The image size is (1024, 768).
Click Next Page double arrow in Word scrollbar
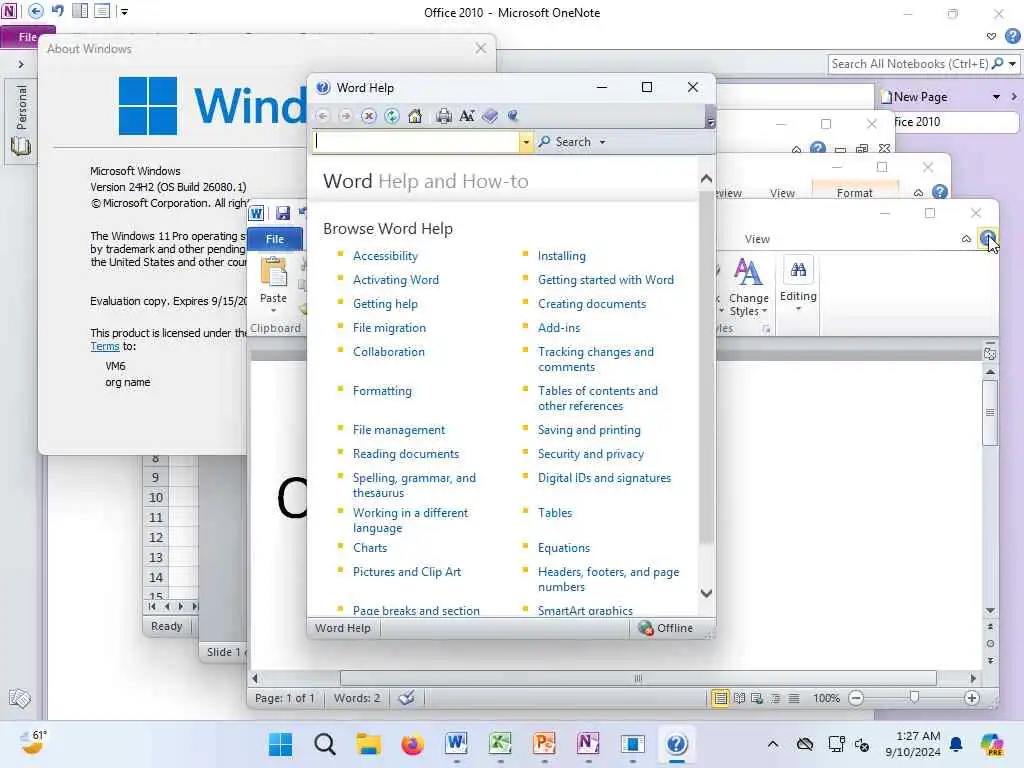[990, 660]
